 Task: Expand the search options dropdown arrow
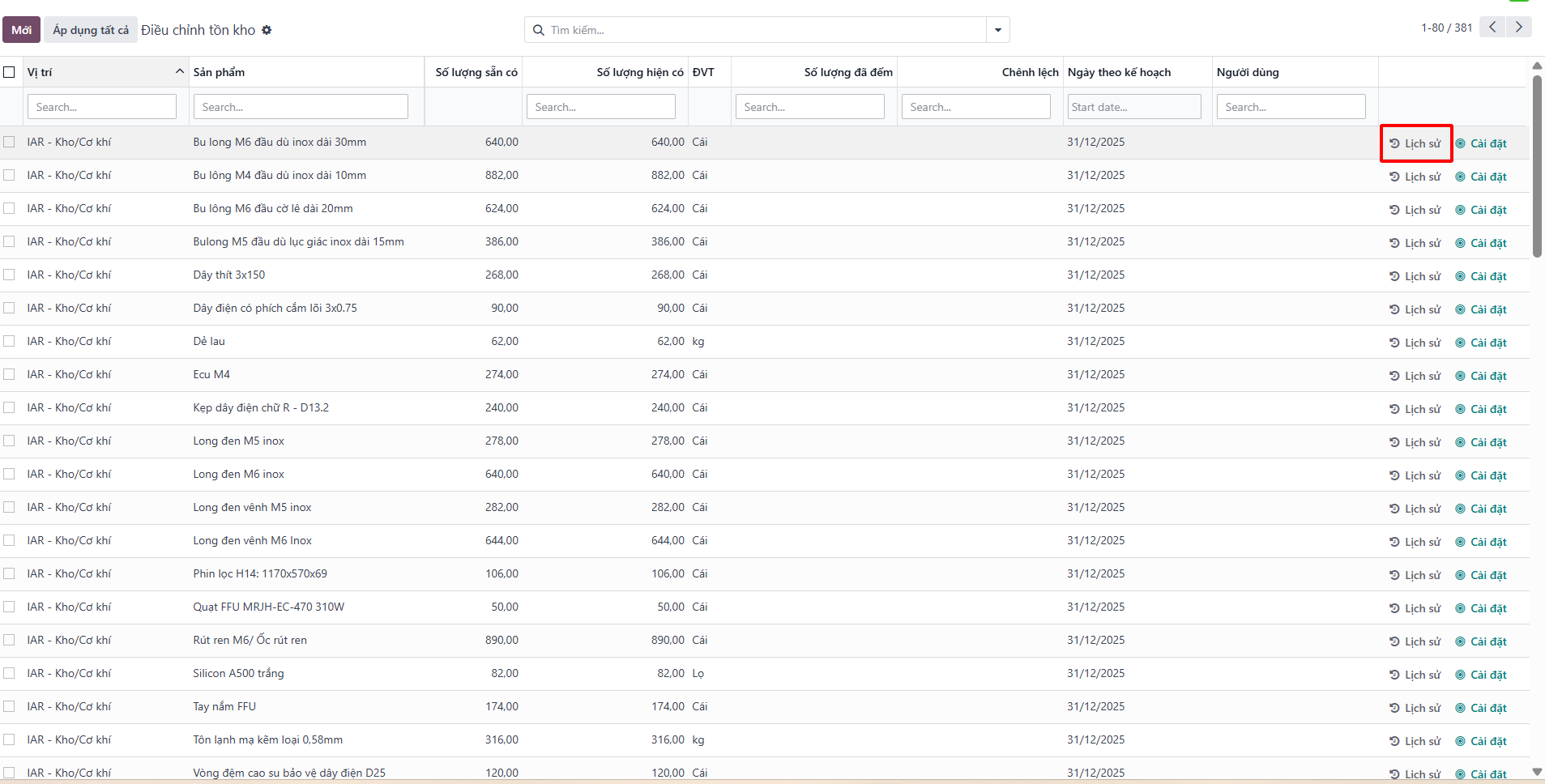coord(998,30)
